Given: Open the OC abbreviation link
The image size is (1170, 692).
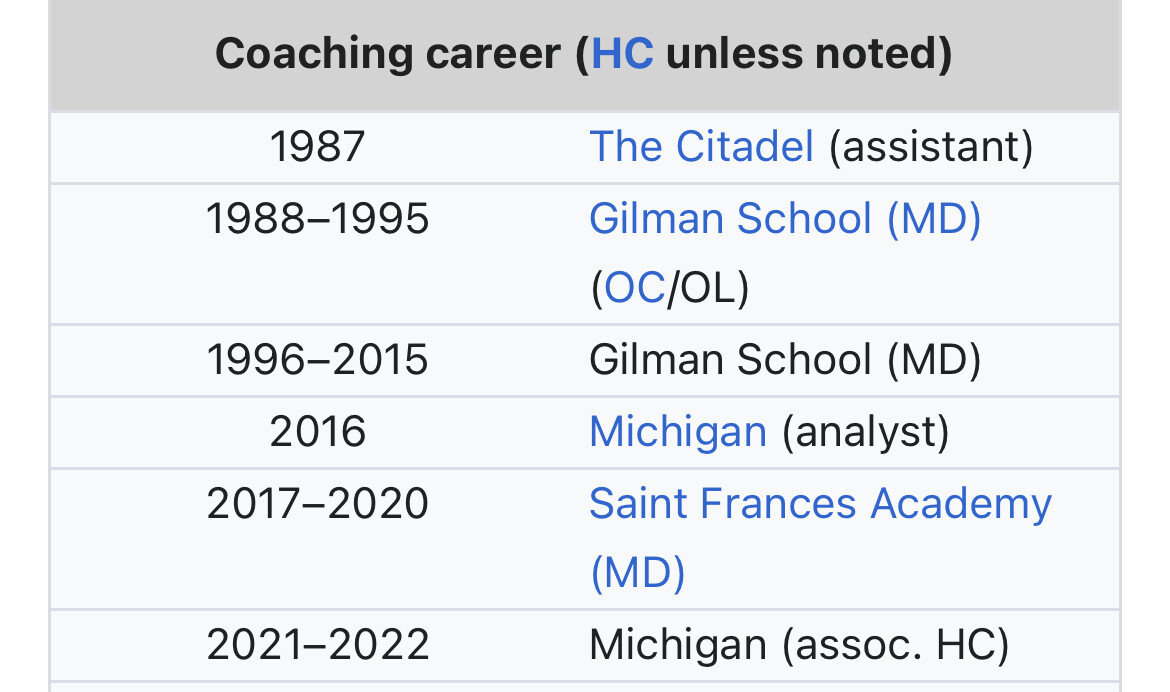Looking at the screenshot, I should click(x=634, y=288).
